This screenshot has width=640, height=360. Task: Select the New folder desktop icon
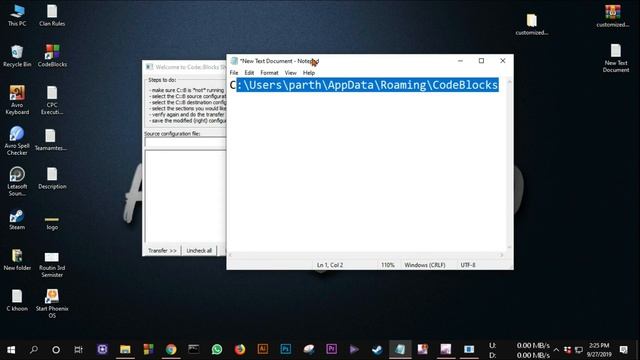coord(17,260)
